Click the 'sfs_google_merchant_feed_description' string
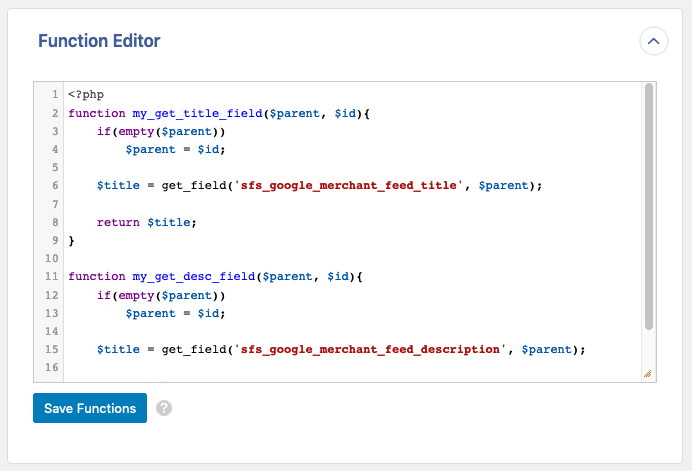692x471 pixels. [x=368, y=349]
